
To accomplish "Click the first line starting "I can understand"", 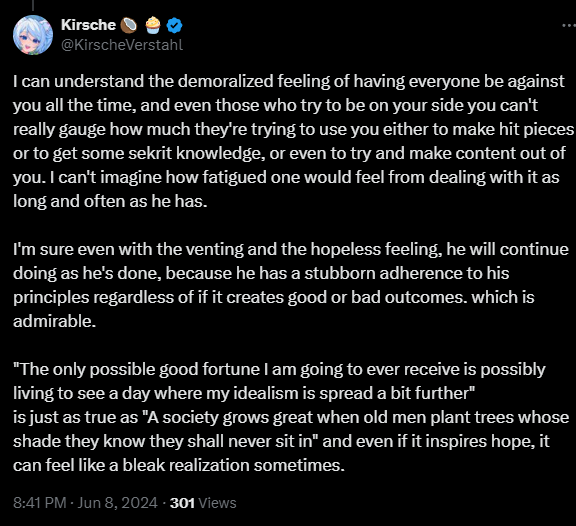I will pos(289,81).
